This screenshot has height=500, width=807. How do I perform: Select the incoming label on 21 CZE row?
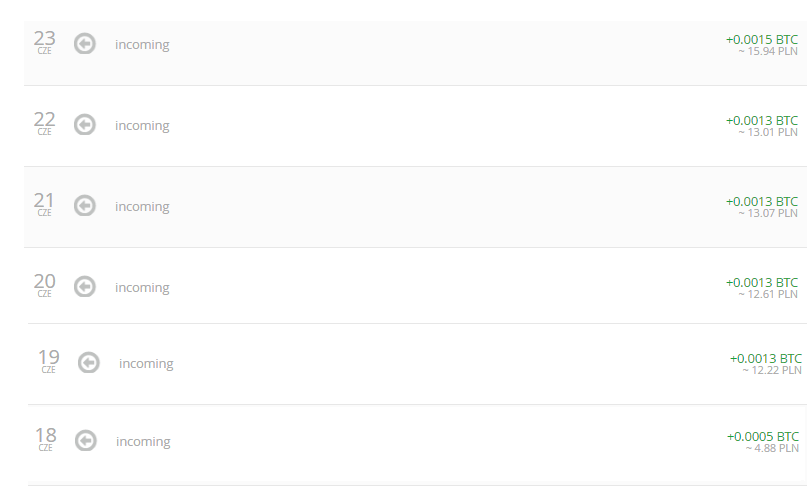[x=142, y=207]
